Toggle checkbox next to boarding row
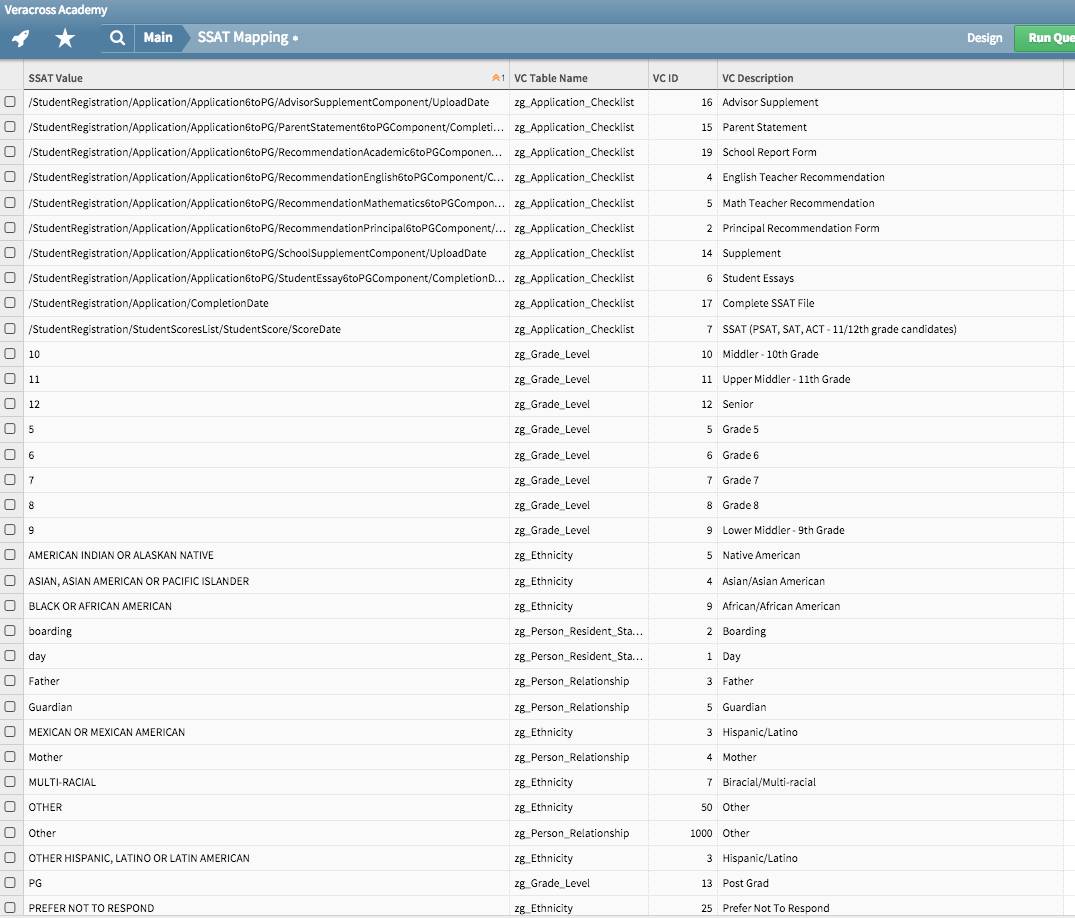The height and width of the screenshot is (918, 1075). pyautogui.click(x=10, y=631)
